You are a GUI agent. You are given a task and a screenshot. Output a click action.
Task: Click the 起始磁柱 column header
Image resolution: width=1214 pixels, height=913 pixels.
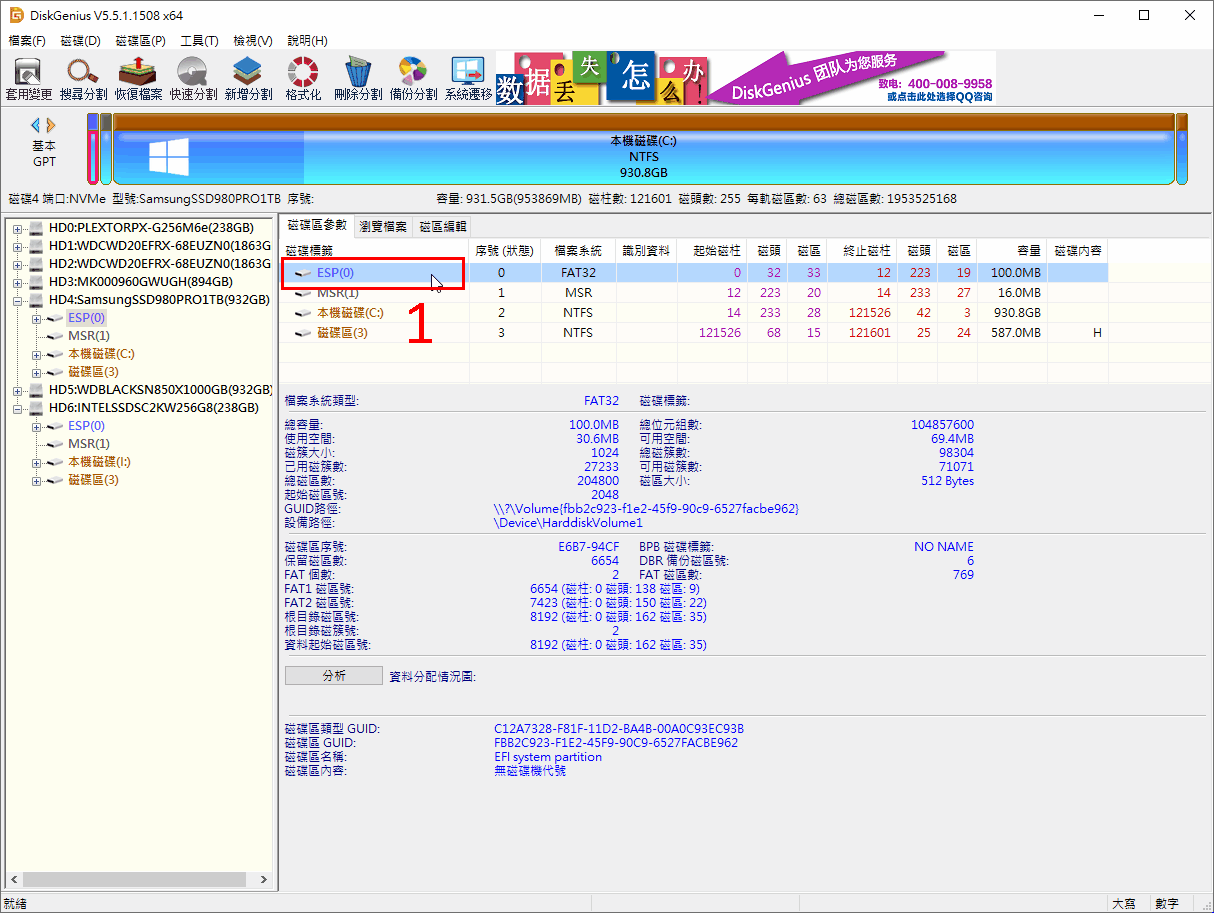[x=712, y=250]
